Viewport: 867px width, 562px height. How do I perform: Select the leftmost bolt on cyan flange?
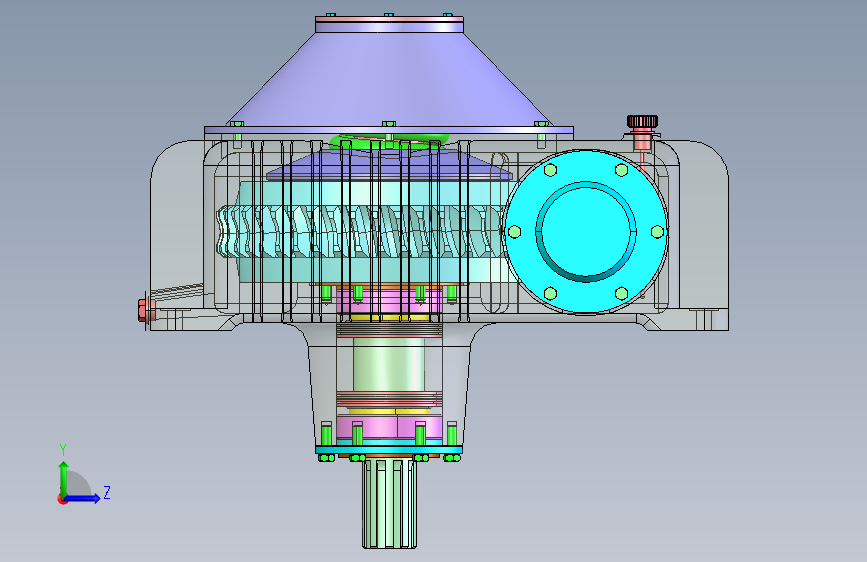tap(514, 232)
